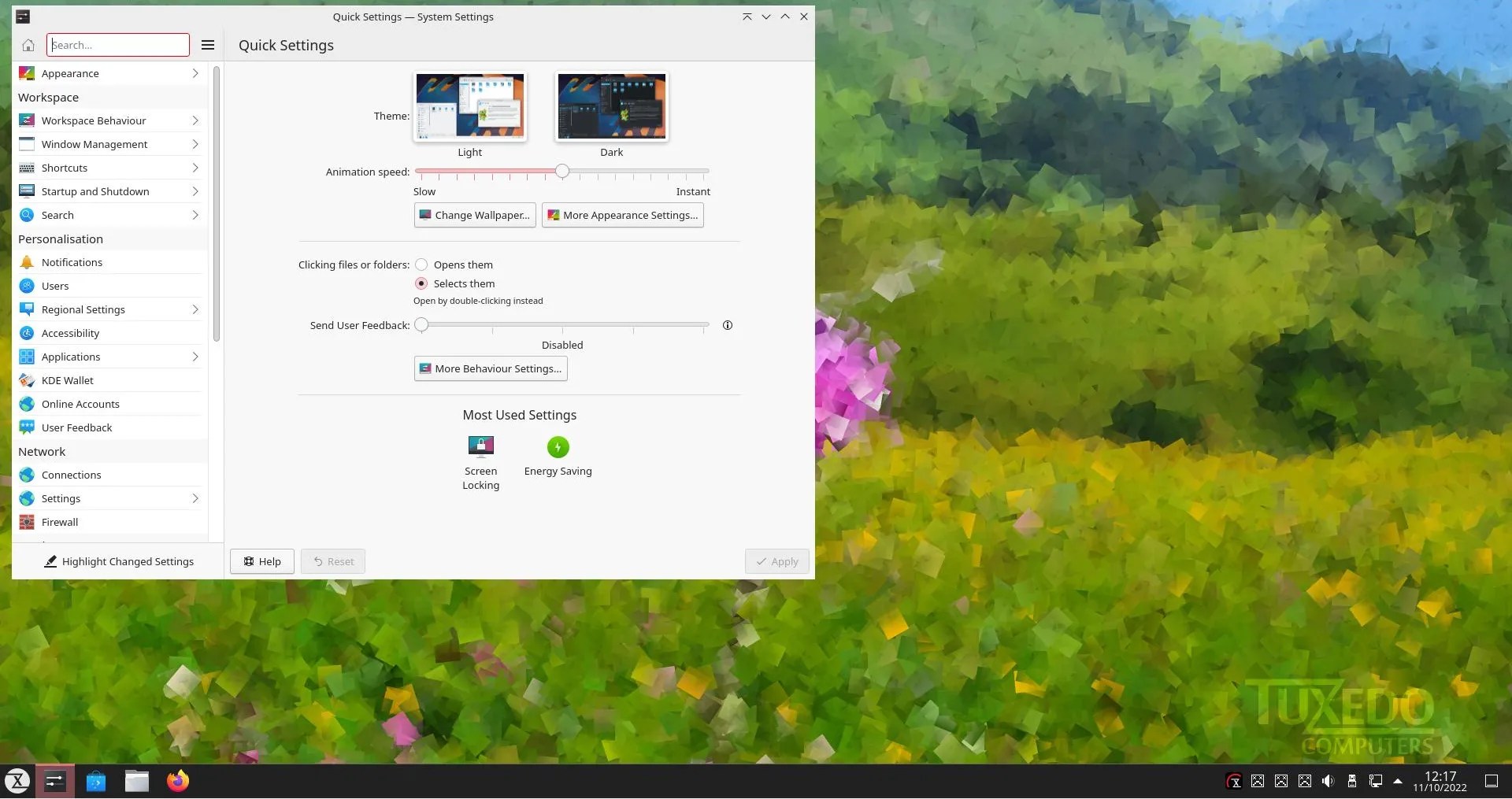This screenshot has height=799, width=1512.
Task: Select the 'Opens them' radio button
Action: click(x=421, y=264)
